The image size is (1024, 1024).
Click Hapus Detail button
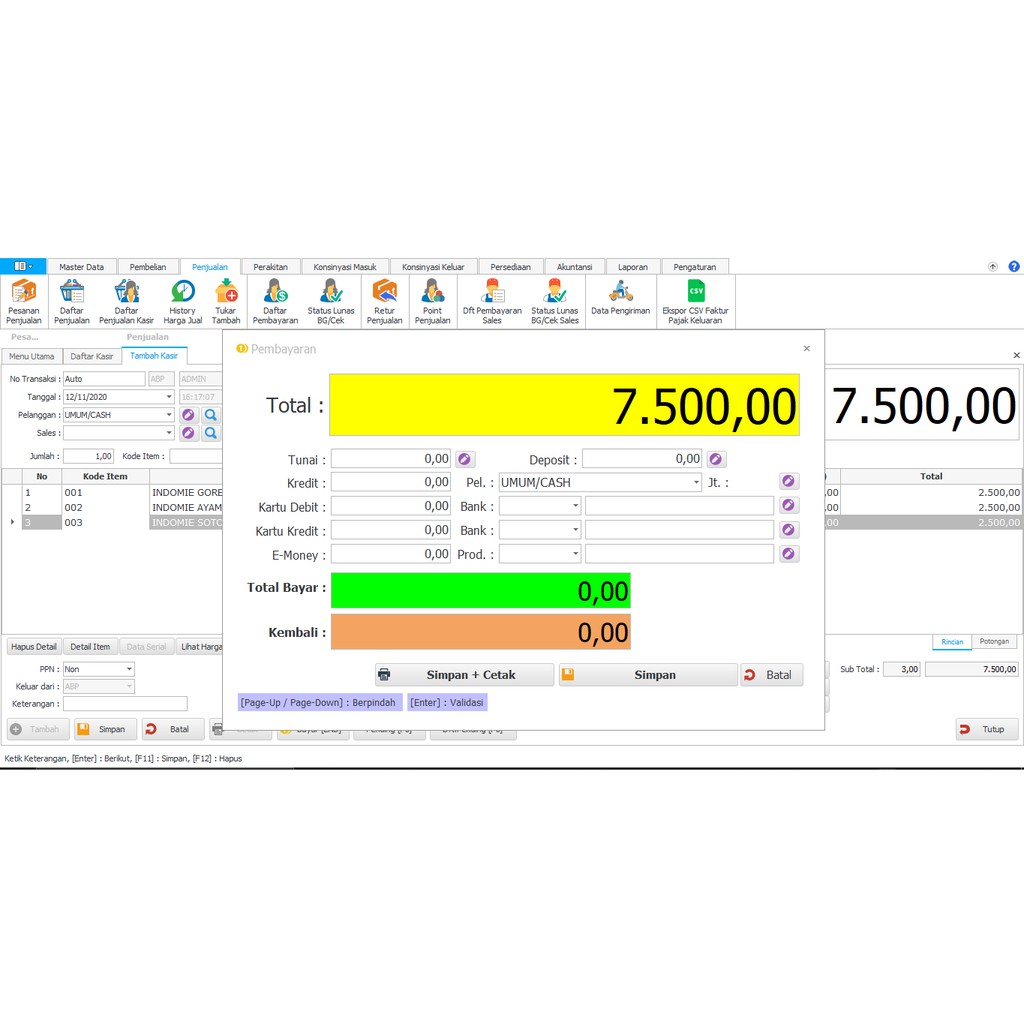tap(34, 647)
